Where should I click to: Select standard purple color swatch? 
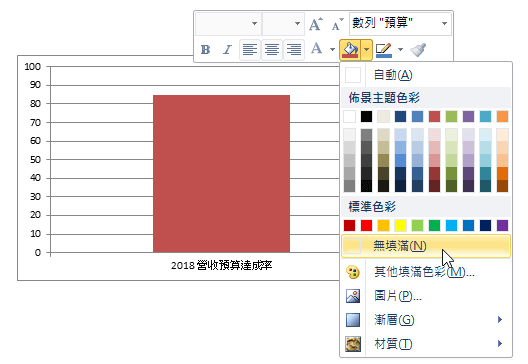[x=502, y=225]
